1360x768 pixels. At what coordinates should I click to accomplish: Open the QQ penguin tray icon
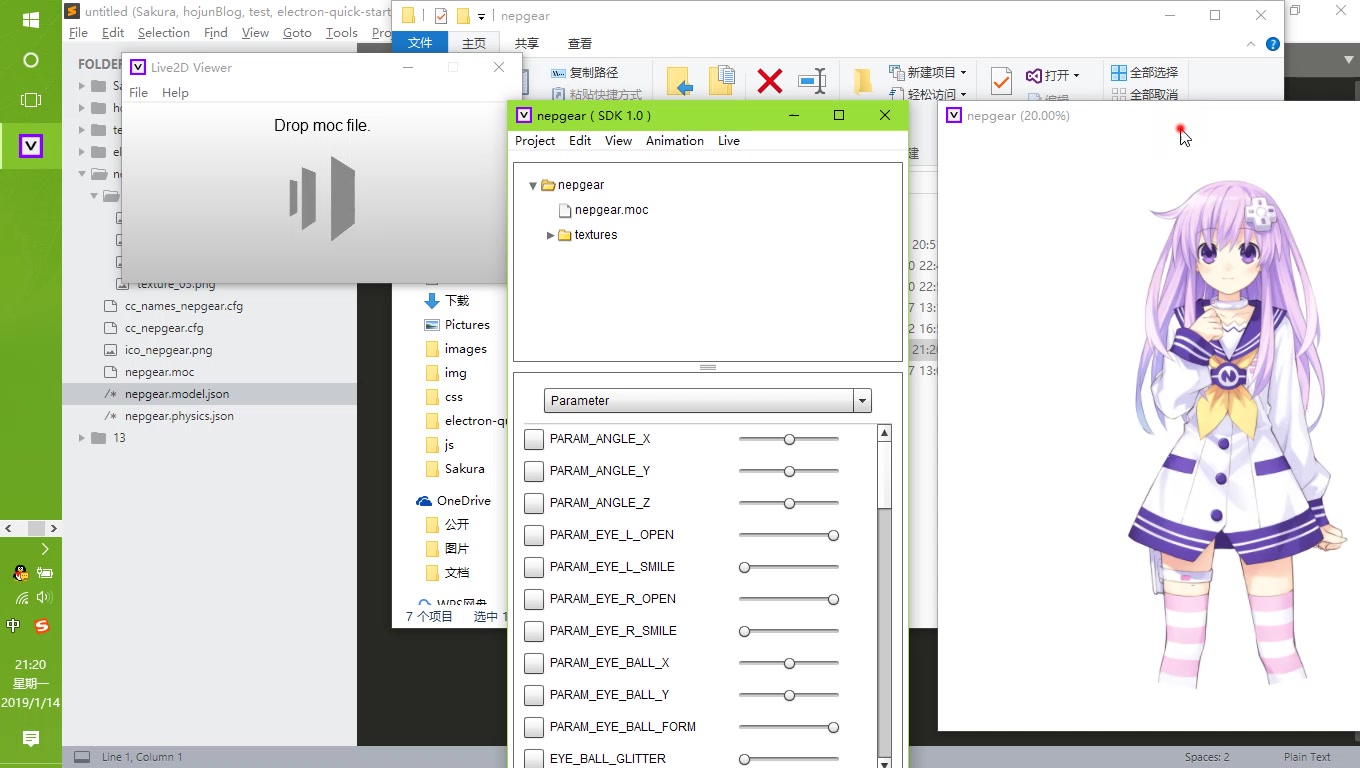pos(20,573)
